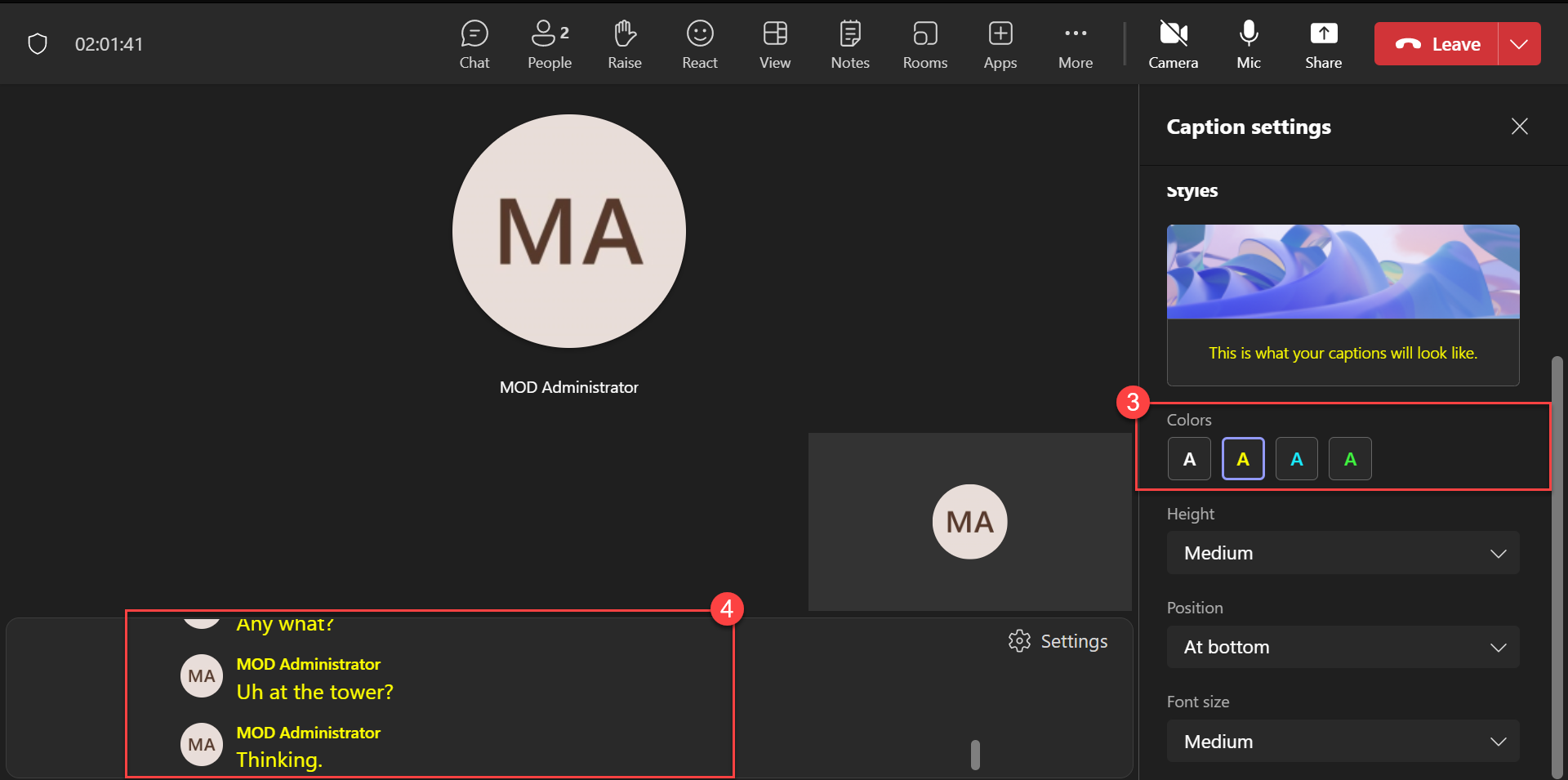Open breakout Rooms
The image size is (1568, 780).
(924, 44)
